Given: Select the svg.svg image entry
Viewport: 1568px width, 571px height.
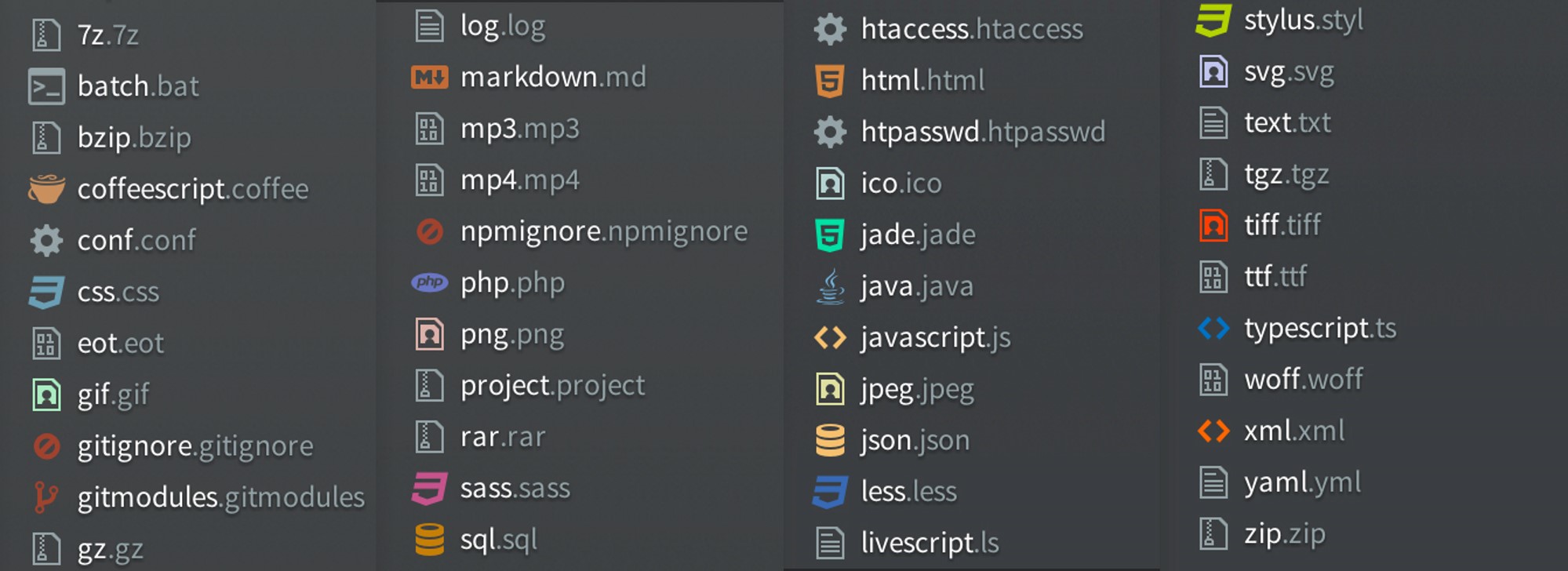Looking at the screenshot, I should tap(1290, 71).
